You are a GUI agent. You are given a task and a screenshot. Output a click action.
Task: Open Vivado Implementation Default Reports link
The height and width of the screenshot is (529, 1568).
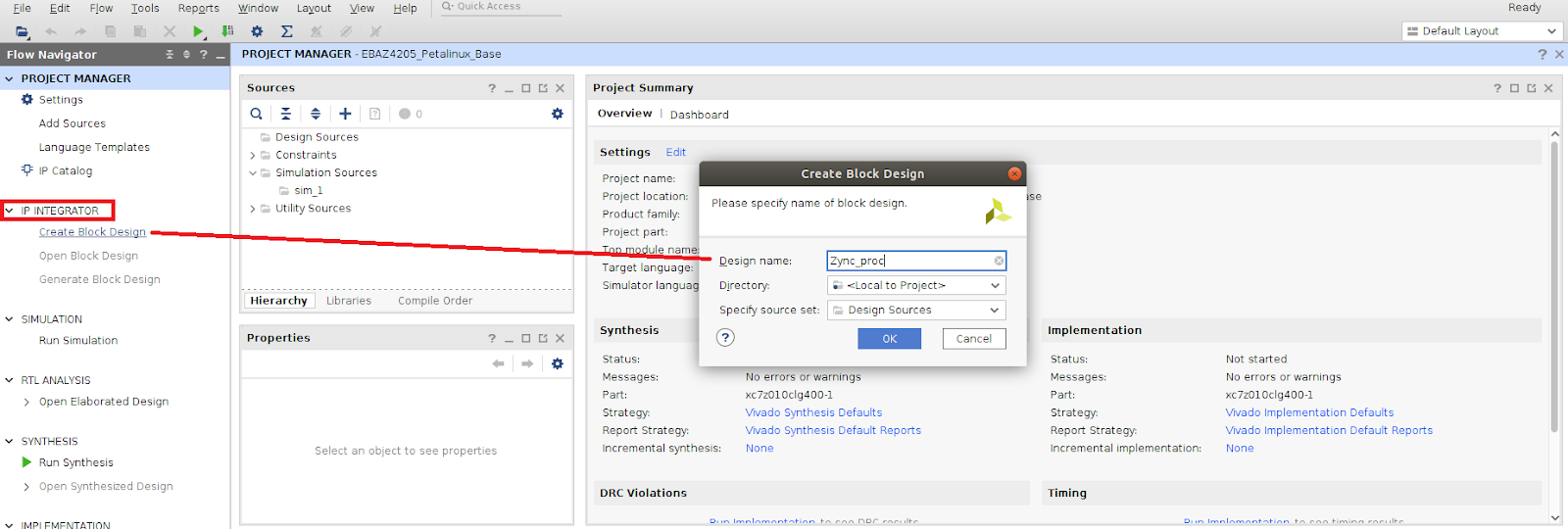click(1329, 430)
